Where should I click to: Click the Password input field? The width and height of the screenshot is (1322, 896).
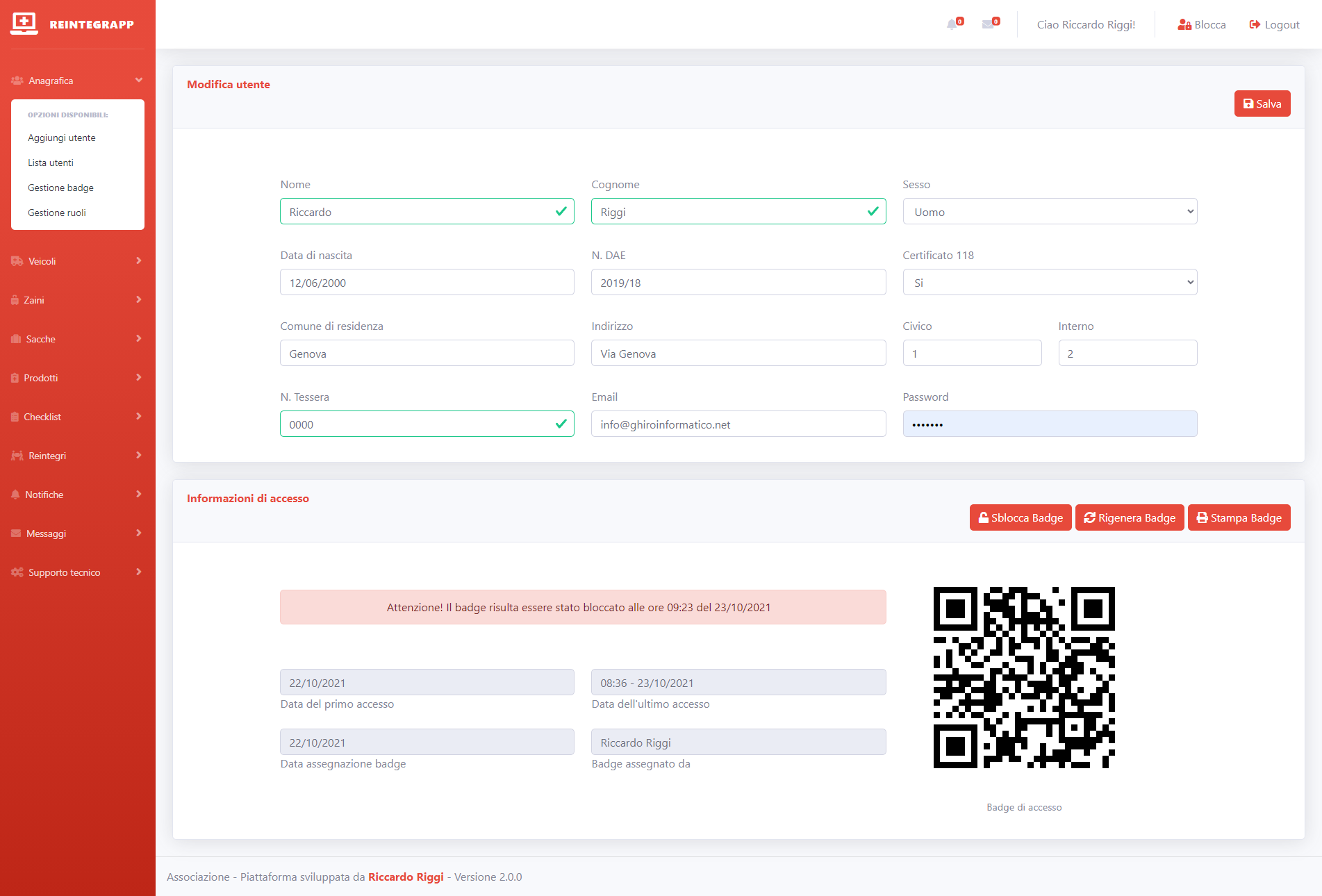1050,424
